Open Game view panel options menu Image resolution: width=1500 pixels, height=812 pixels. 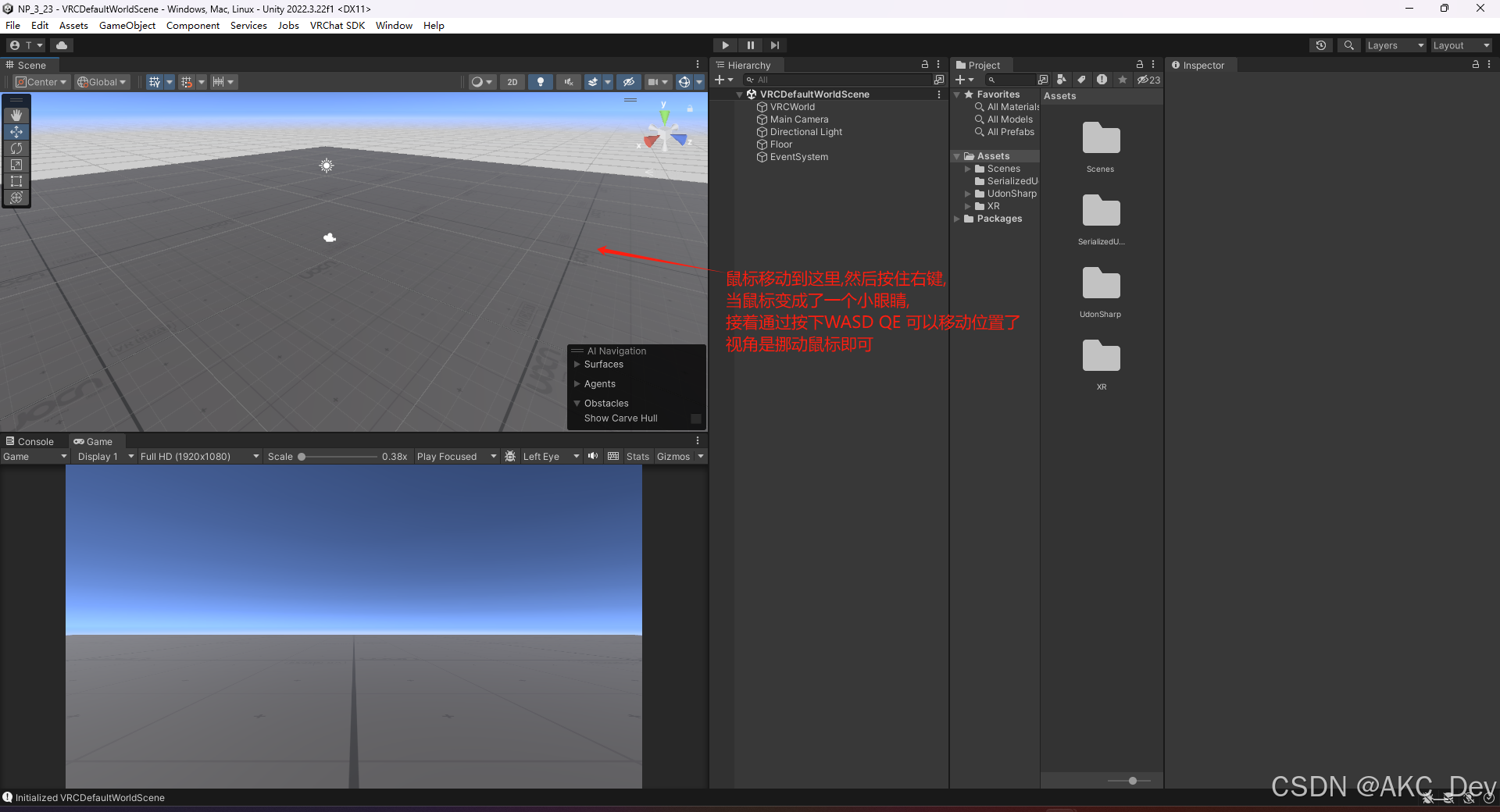[x=698, y=441]
